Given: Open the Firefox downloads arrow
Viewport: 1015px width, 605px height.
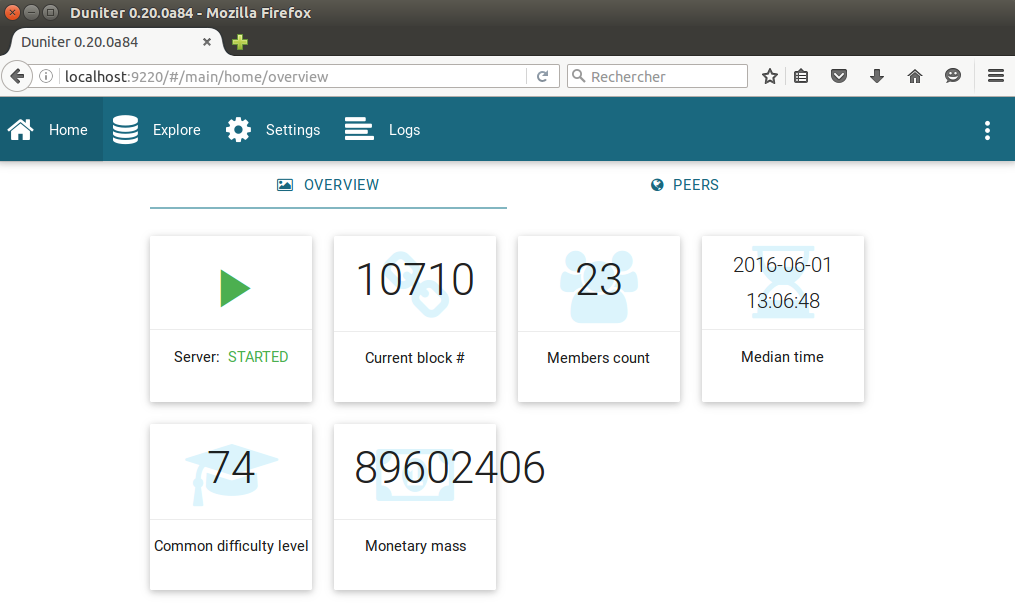Looking at the screenshot, I should tap(876, 76).
